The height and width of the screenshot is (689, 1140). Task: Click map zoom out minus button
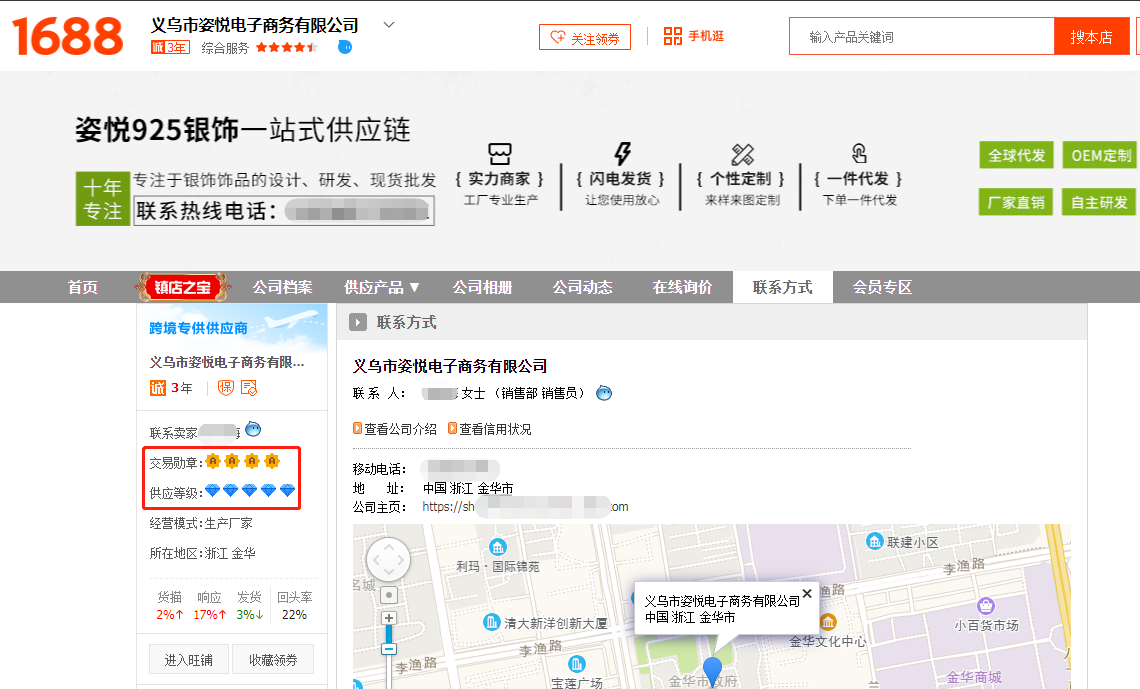[x=389, y=649]
